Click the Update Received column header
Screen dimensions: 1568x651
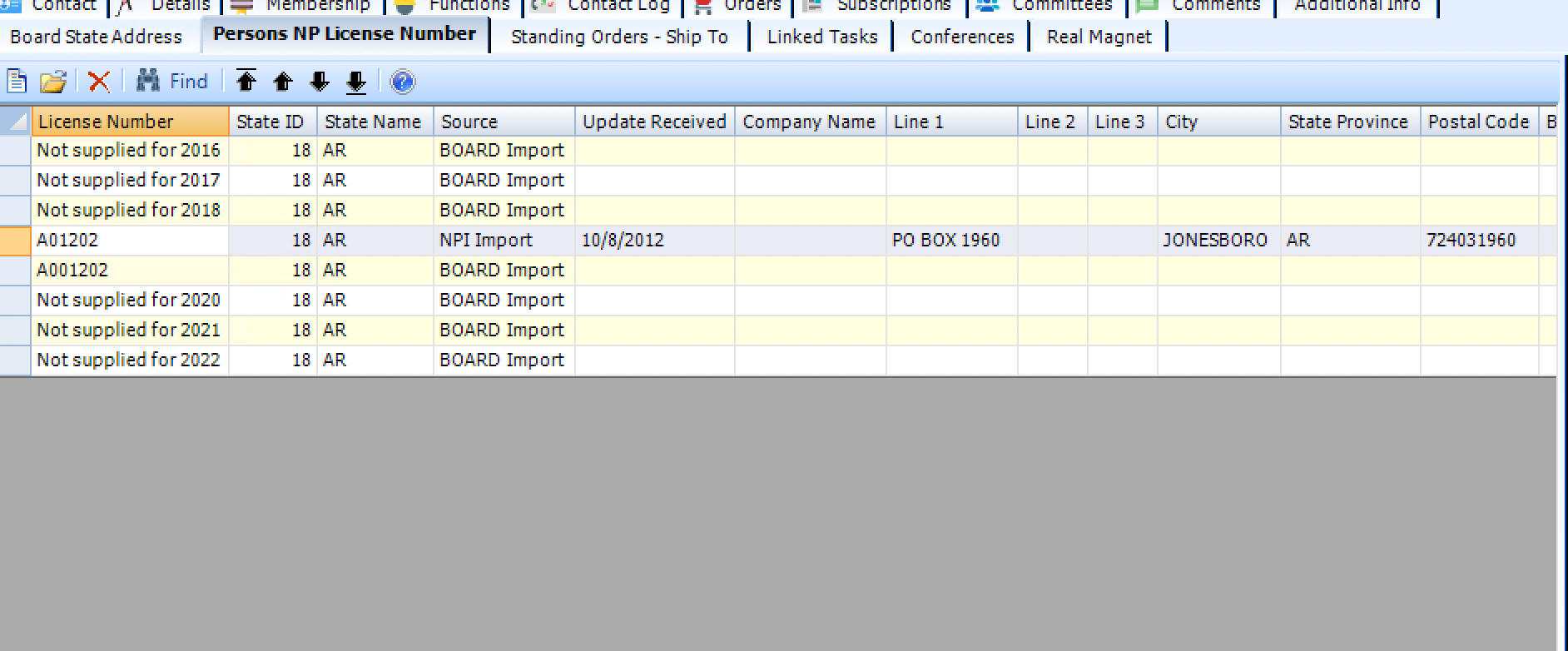654,122
